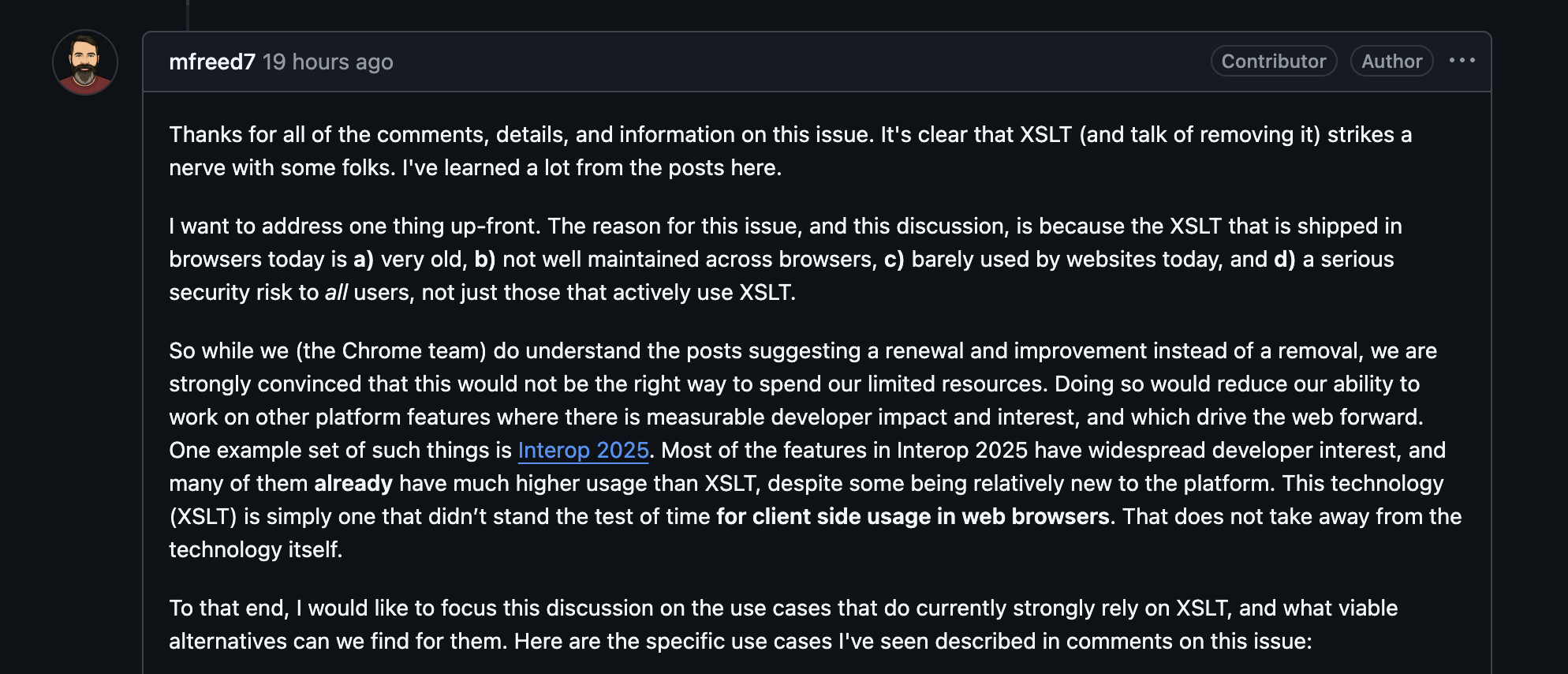Viewport: 1568px width, 674px height.
Task: Click the bold "a)" list marker
Action: (363, 259)
